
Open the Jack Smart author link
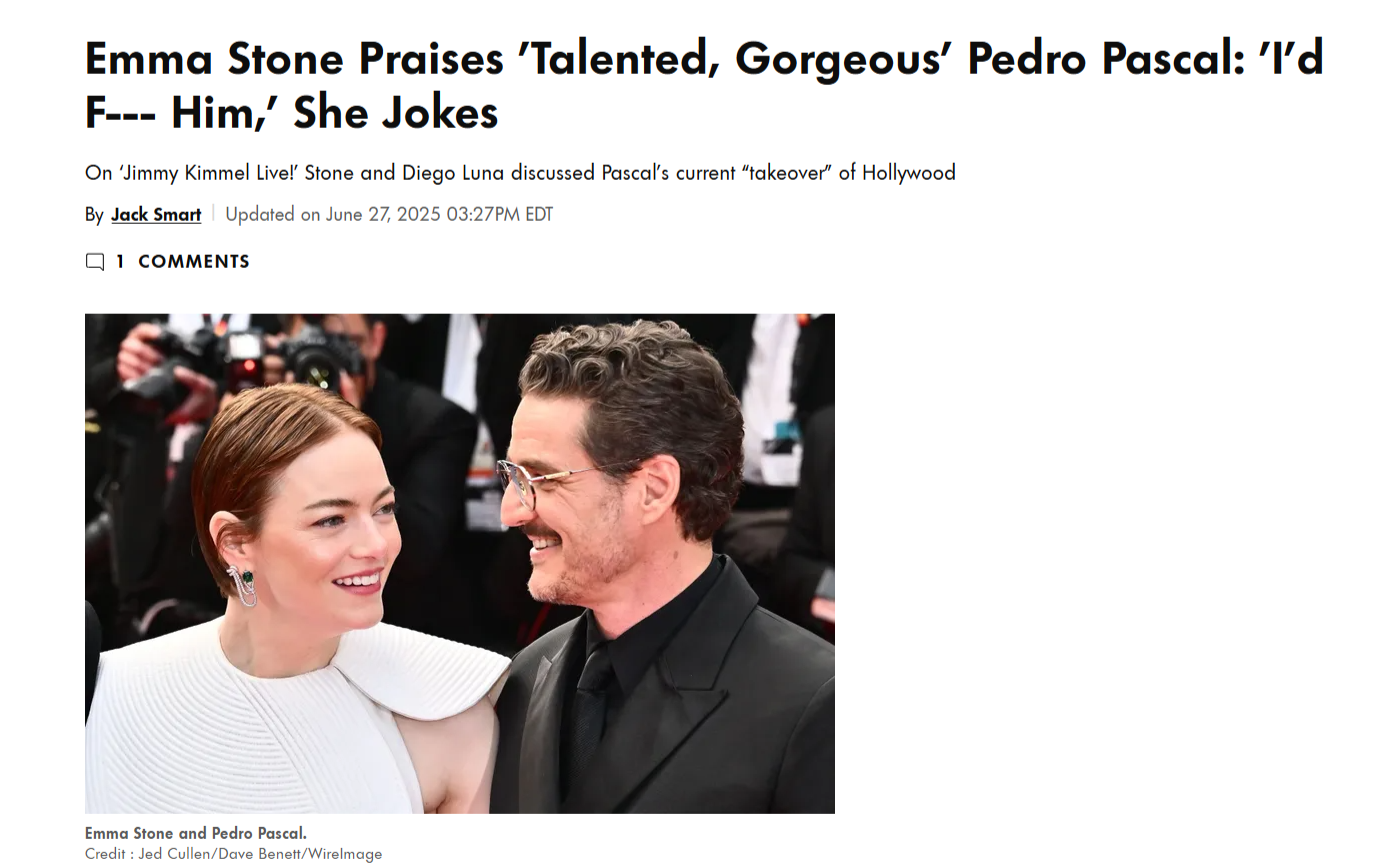pyautogui.click(x=156, y=214)
